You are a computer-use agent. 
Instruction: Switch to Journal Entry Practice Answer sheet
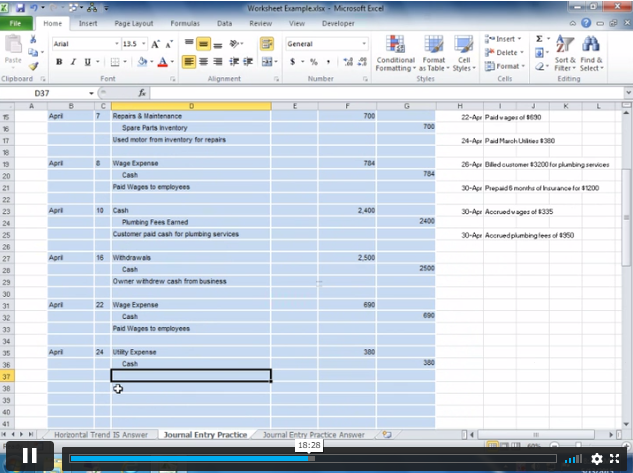pyautogui.click(x=313, y=435)
